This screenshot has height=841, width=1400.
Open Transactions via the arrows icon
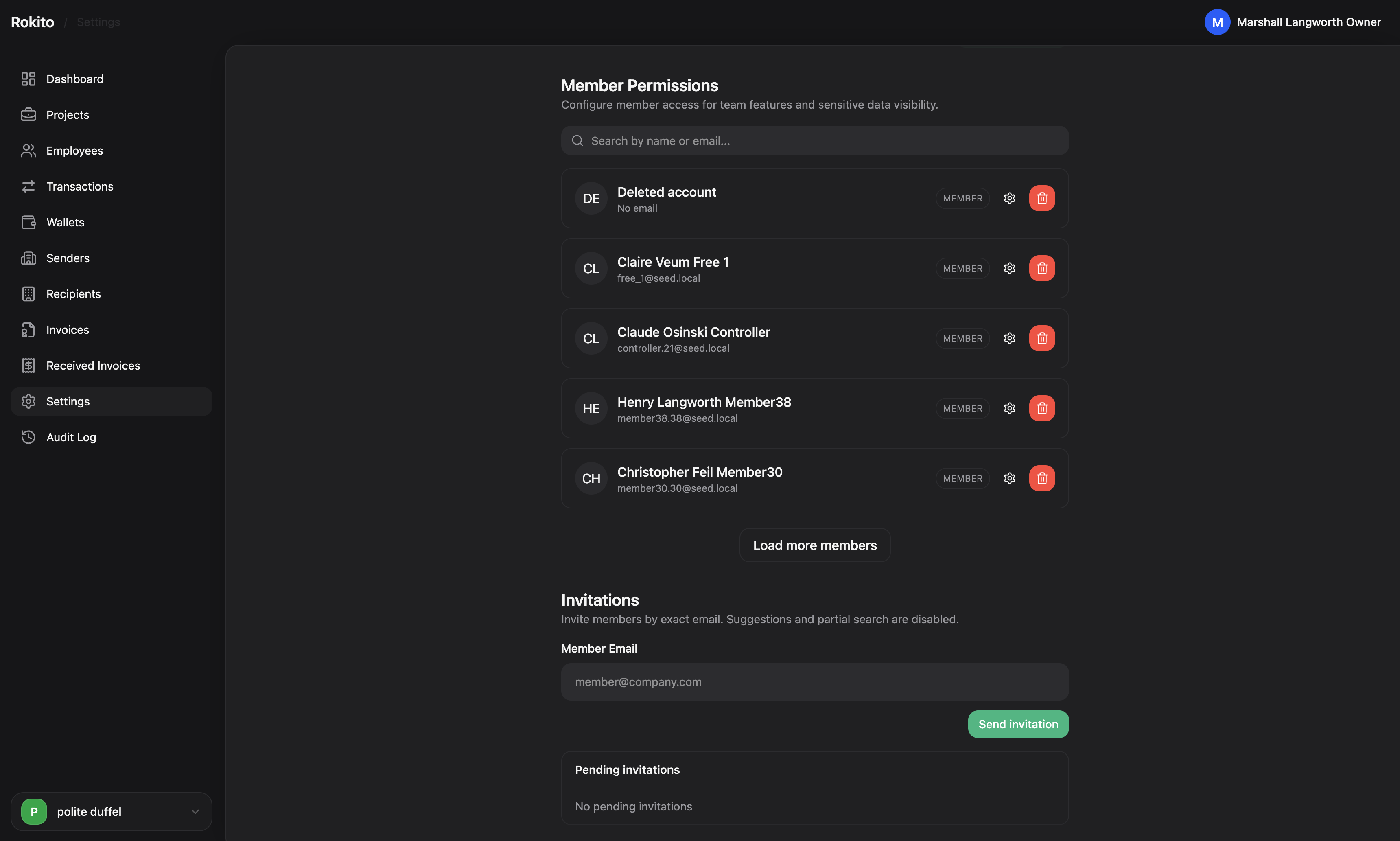29,186
